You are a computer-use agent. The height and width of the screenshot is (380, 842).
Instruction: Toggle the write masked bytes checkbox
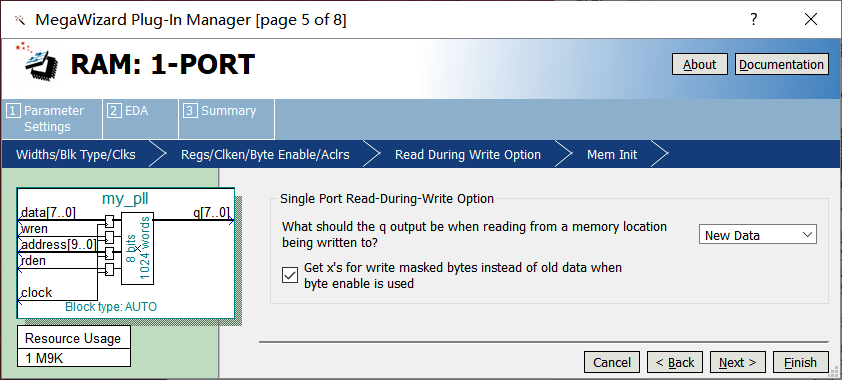[290, 275]
